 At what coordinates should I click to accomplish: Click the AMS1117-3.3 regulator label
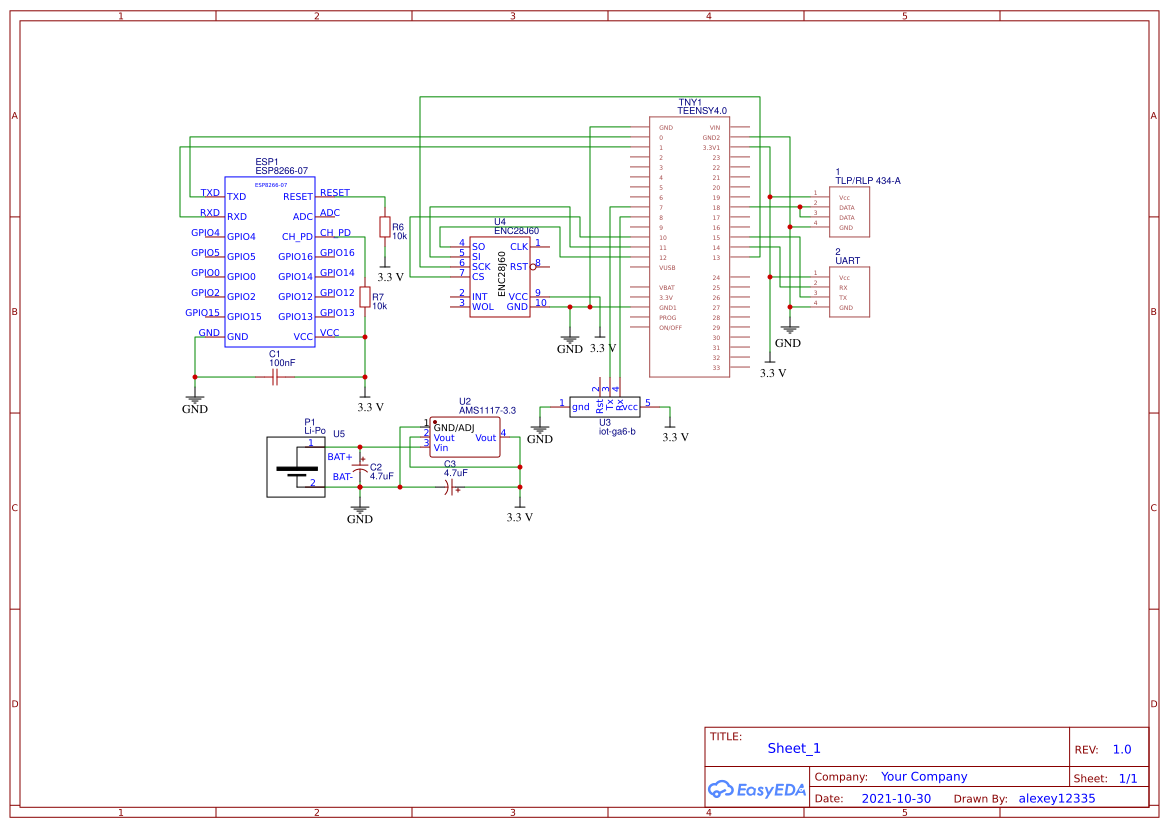click(487, 411)
